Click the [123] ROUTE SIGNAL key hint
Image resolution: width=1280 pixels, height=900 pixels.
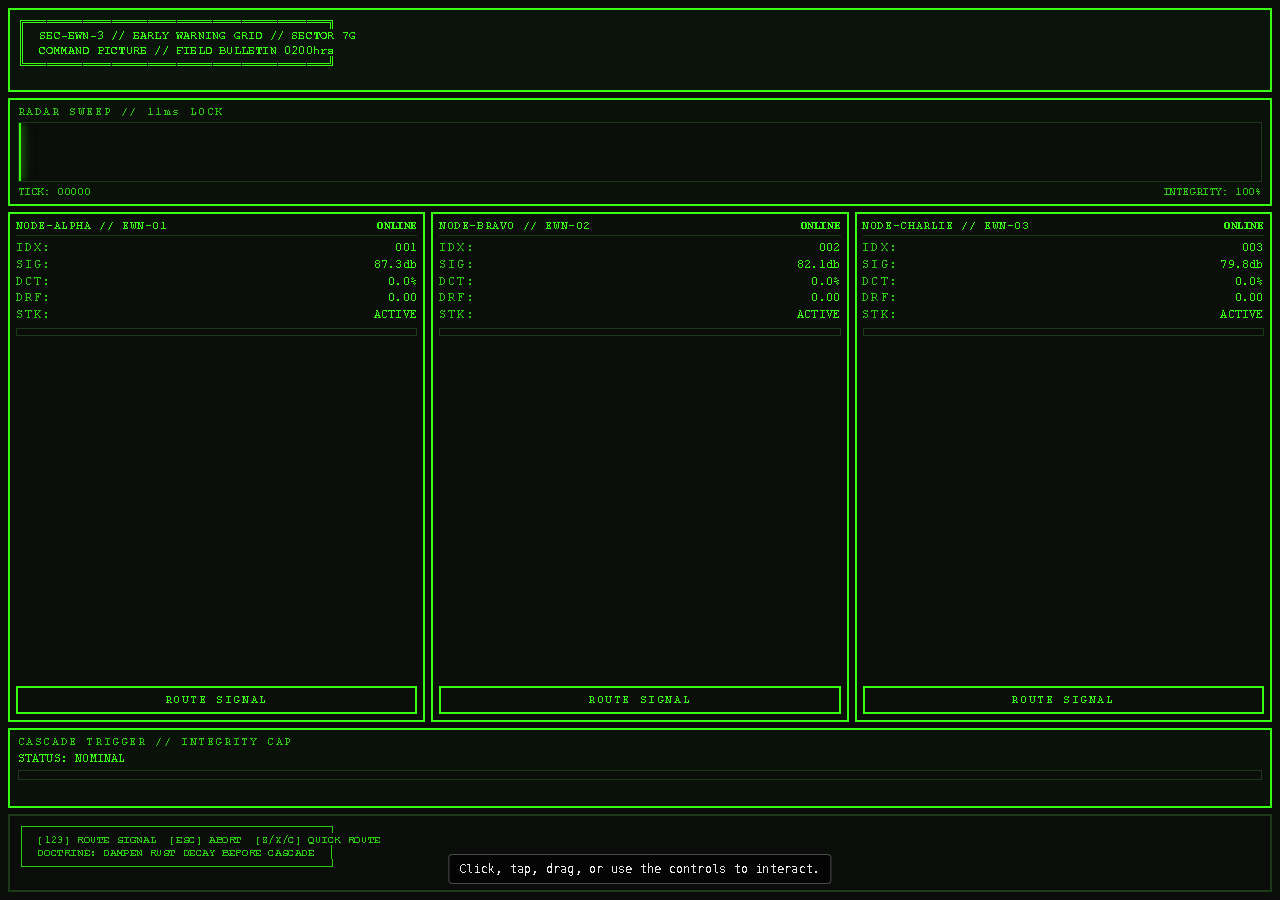click(97, 841)
